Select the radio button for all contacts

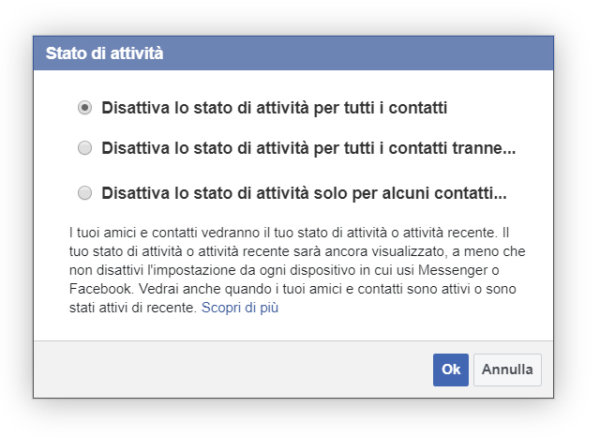point(85,105)
